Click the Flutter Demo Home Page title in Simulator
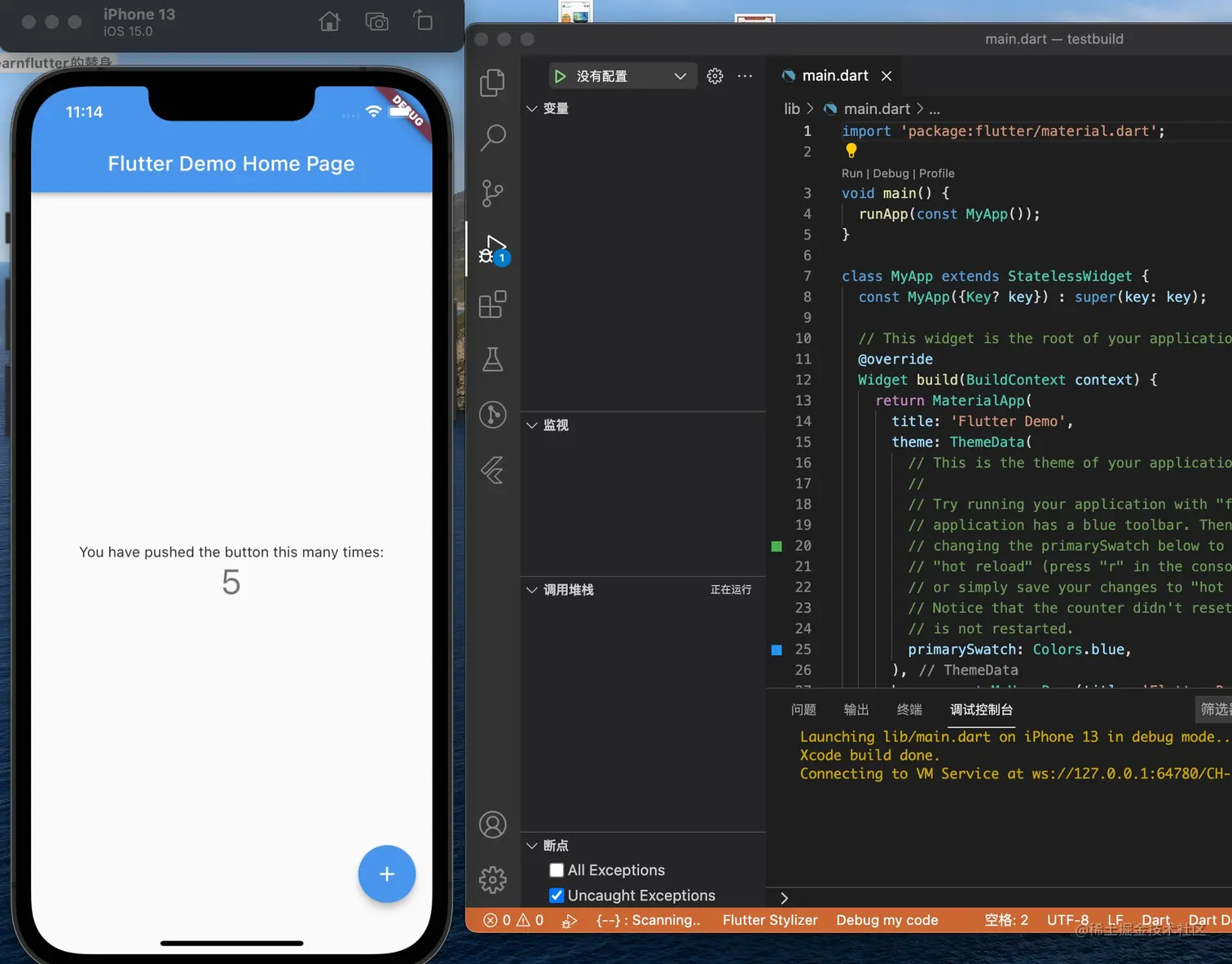Screen dimensions: 1232x964 pyautogui.click(x=231, y=164)
